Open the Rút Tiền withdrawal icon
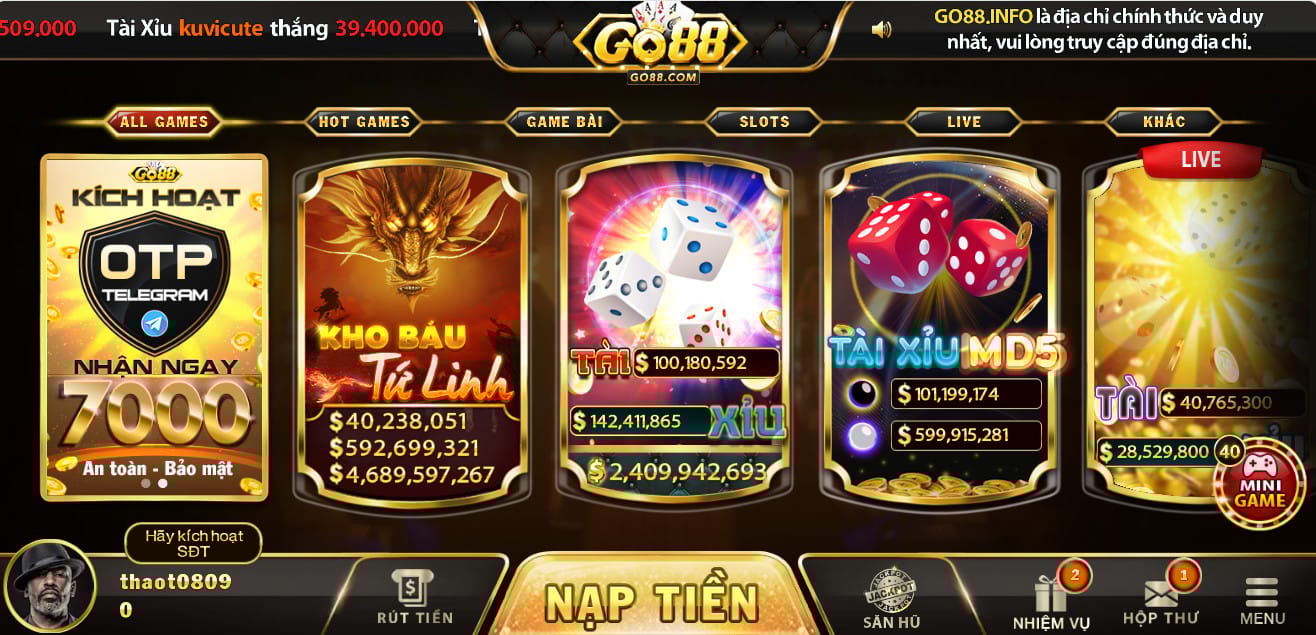This screenshot has height=635, width=1316. (414, 597)
